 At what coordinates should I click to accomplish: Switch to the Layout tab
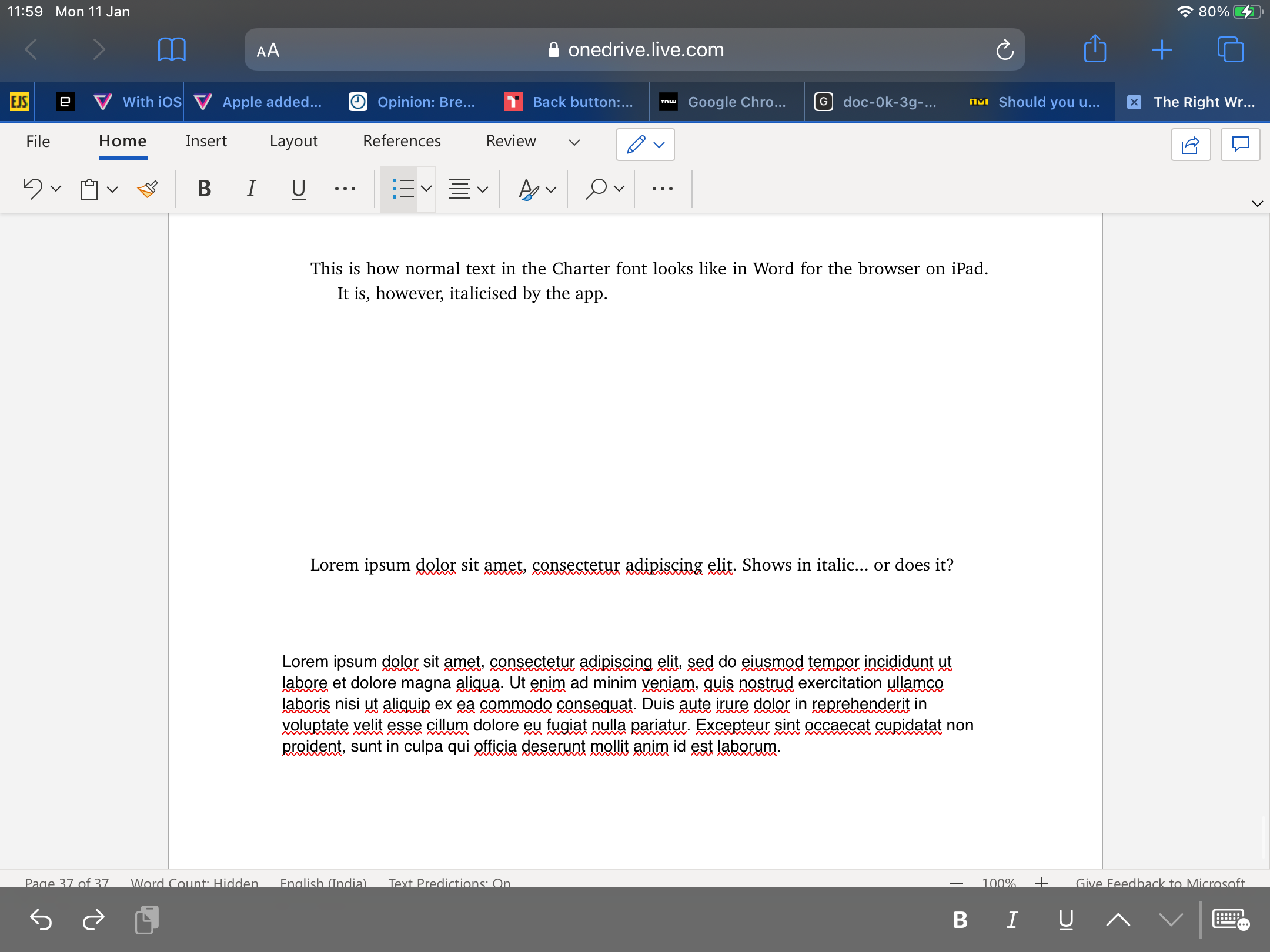click(293, 141)
